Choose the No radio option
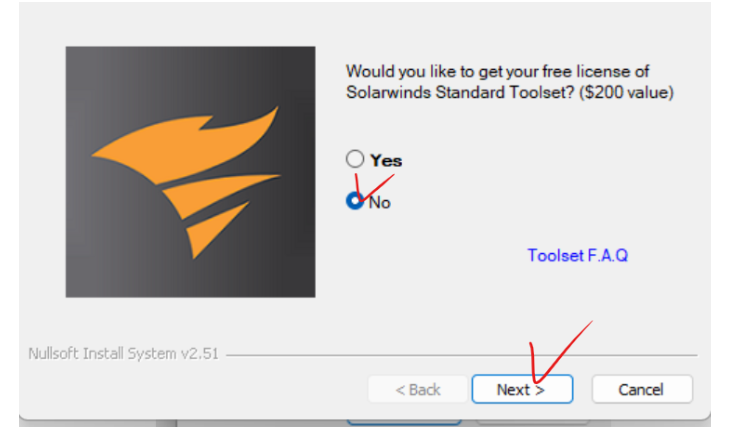Screen dimensions: 732x429 click(x=355, y=201)
